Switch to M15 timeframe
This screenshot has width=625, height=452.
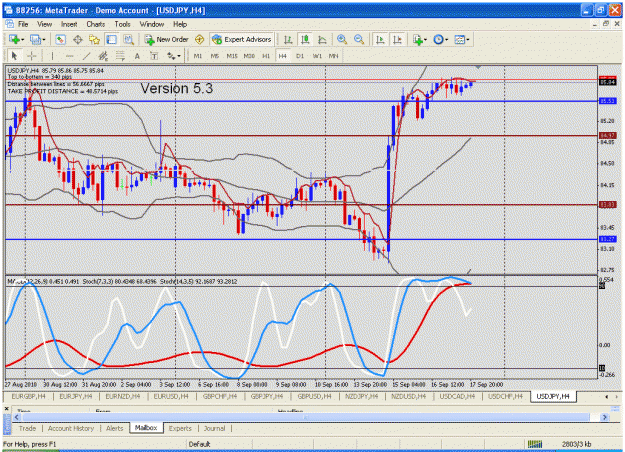click(x=232, y=56)
